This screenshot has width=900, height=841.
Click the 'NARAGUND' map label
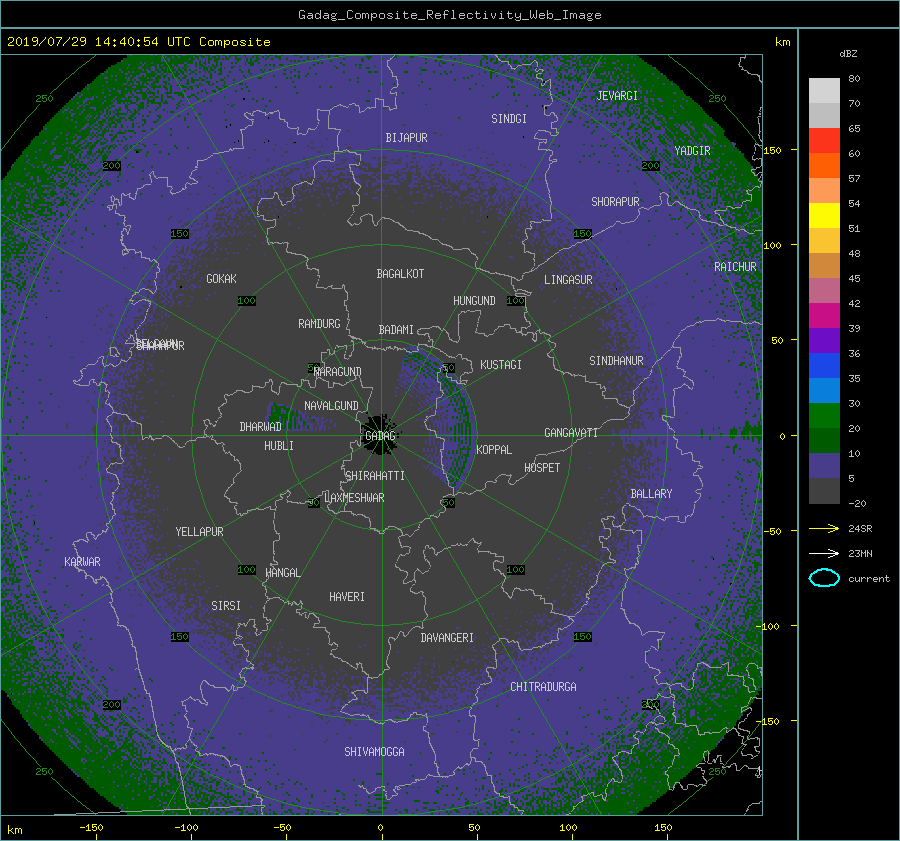pos(338,372)
